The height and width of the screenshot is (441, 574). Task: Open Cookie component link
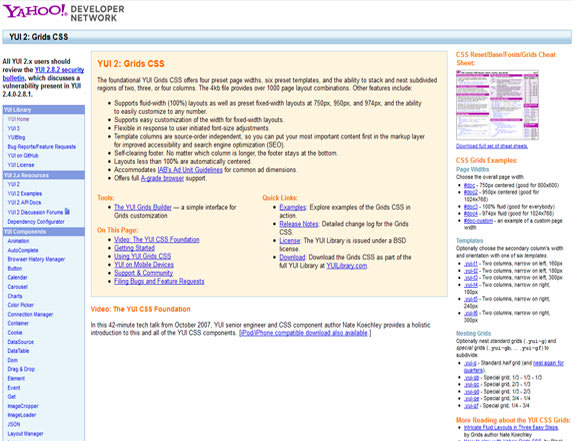(x=15, y=333)
